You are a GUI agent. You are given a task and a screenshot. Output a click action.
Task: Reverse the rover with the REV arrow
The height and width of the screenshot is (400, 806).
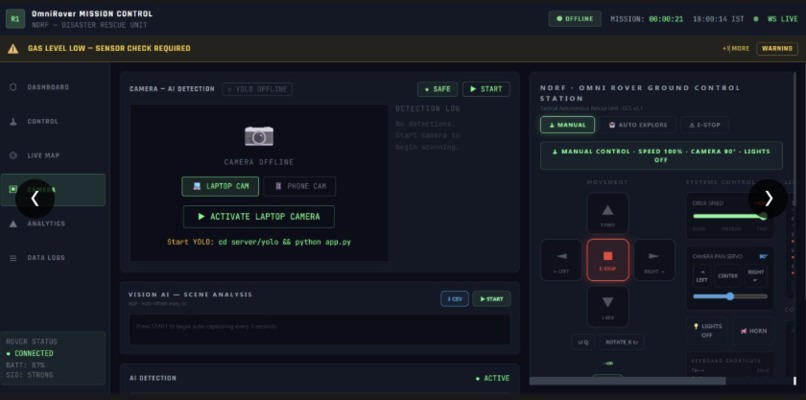pos(608,306)
